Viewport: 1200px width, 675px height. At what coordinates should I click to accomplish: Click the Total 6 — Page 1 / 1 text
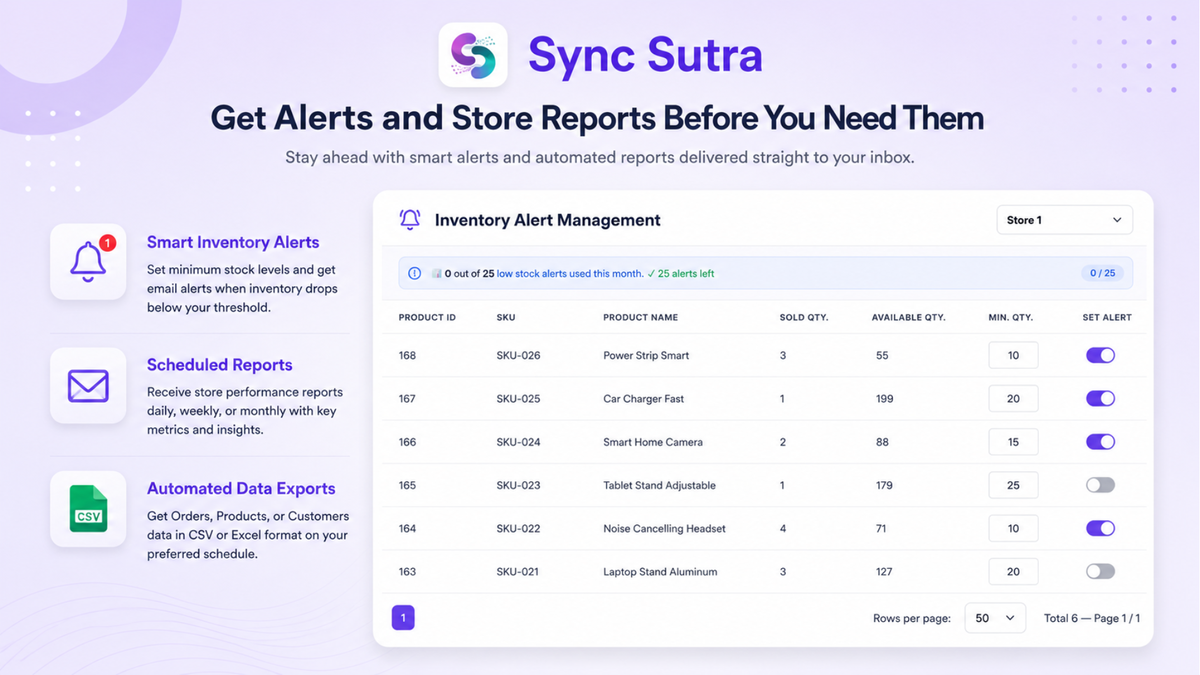tap(1092, 618)
